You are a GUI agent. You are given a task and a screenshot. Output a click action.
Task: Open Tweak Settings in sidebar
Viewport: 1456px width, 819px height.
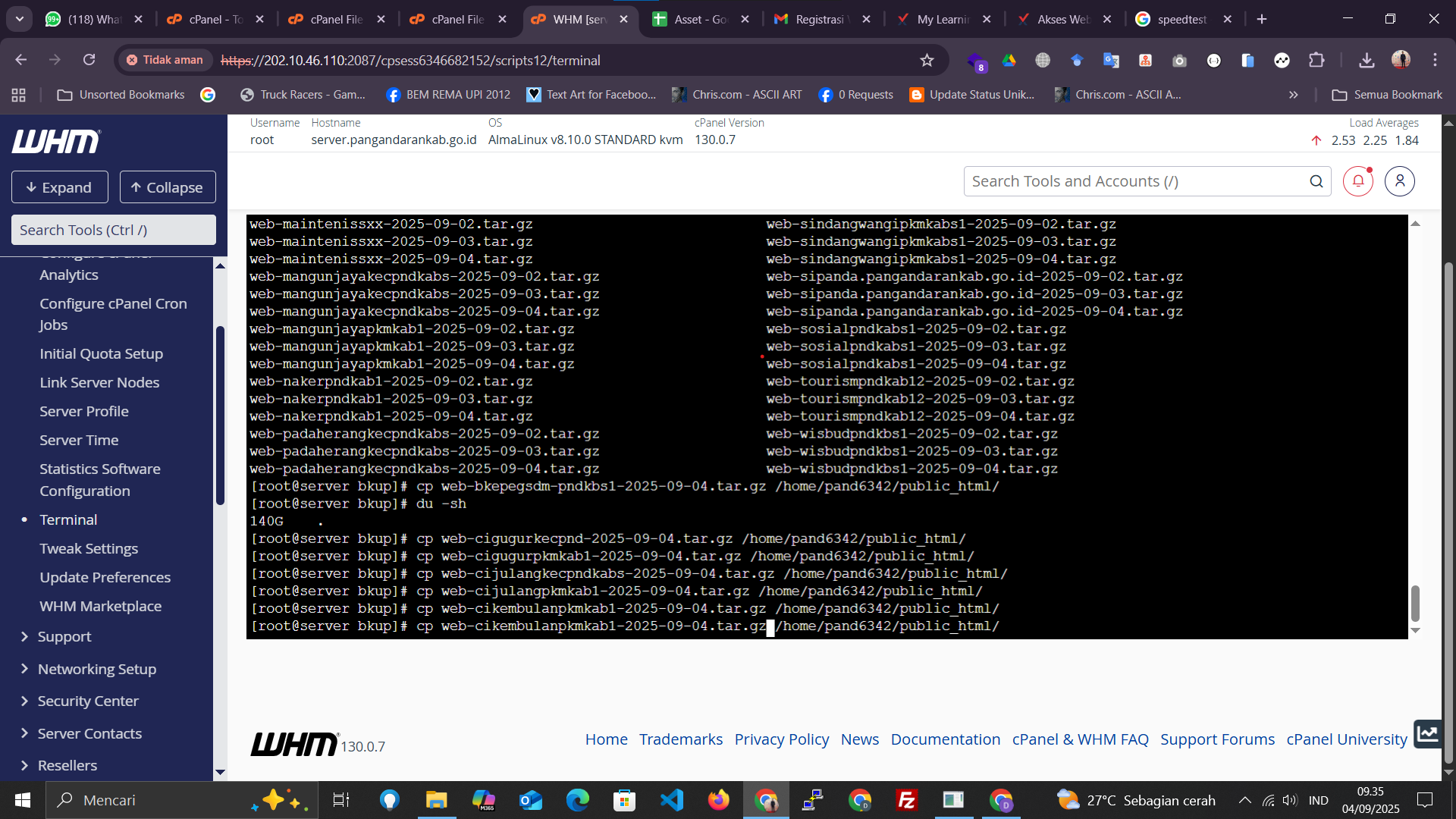pyautogui.click(x=89, y=548)
